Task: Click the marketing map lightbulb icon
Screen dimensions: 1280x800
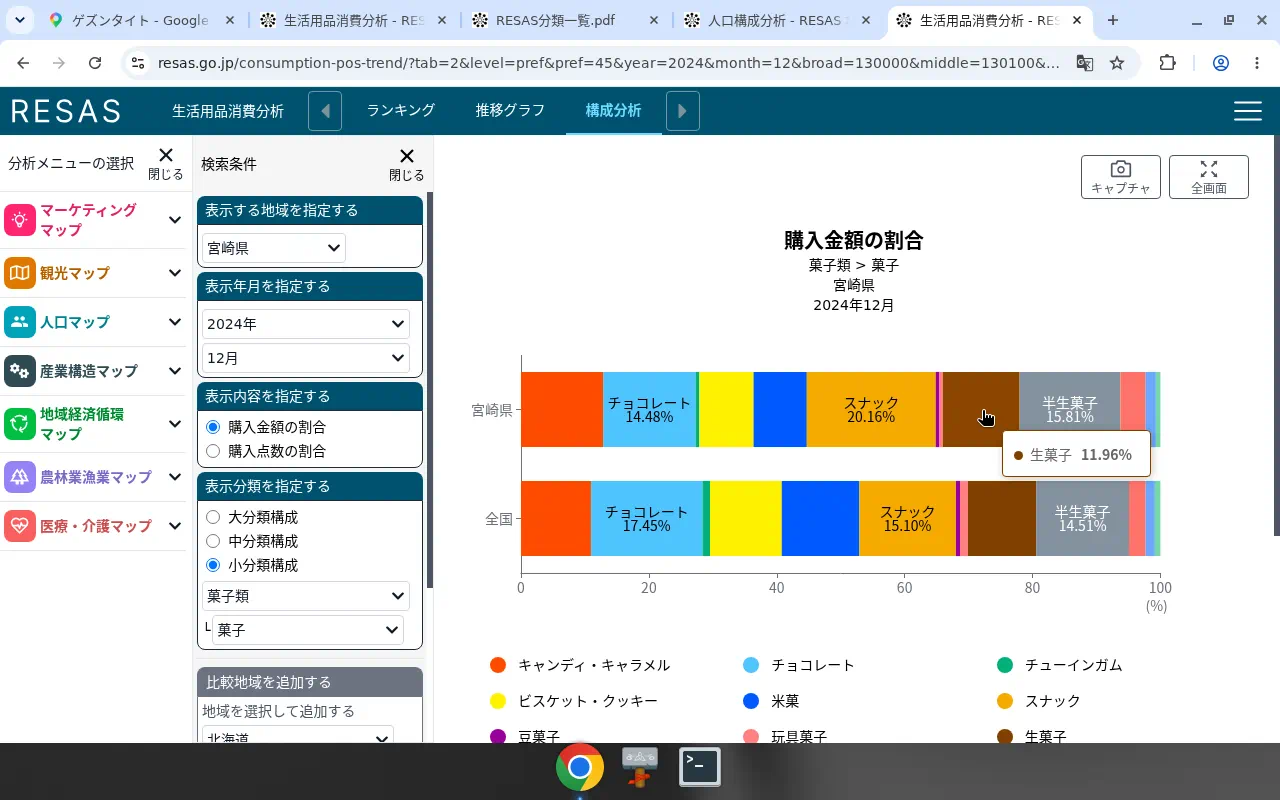Action: click(20, 220)
